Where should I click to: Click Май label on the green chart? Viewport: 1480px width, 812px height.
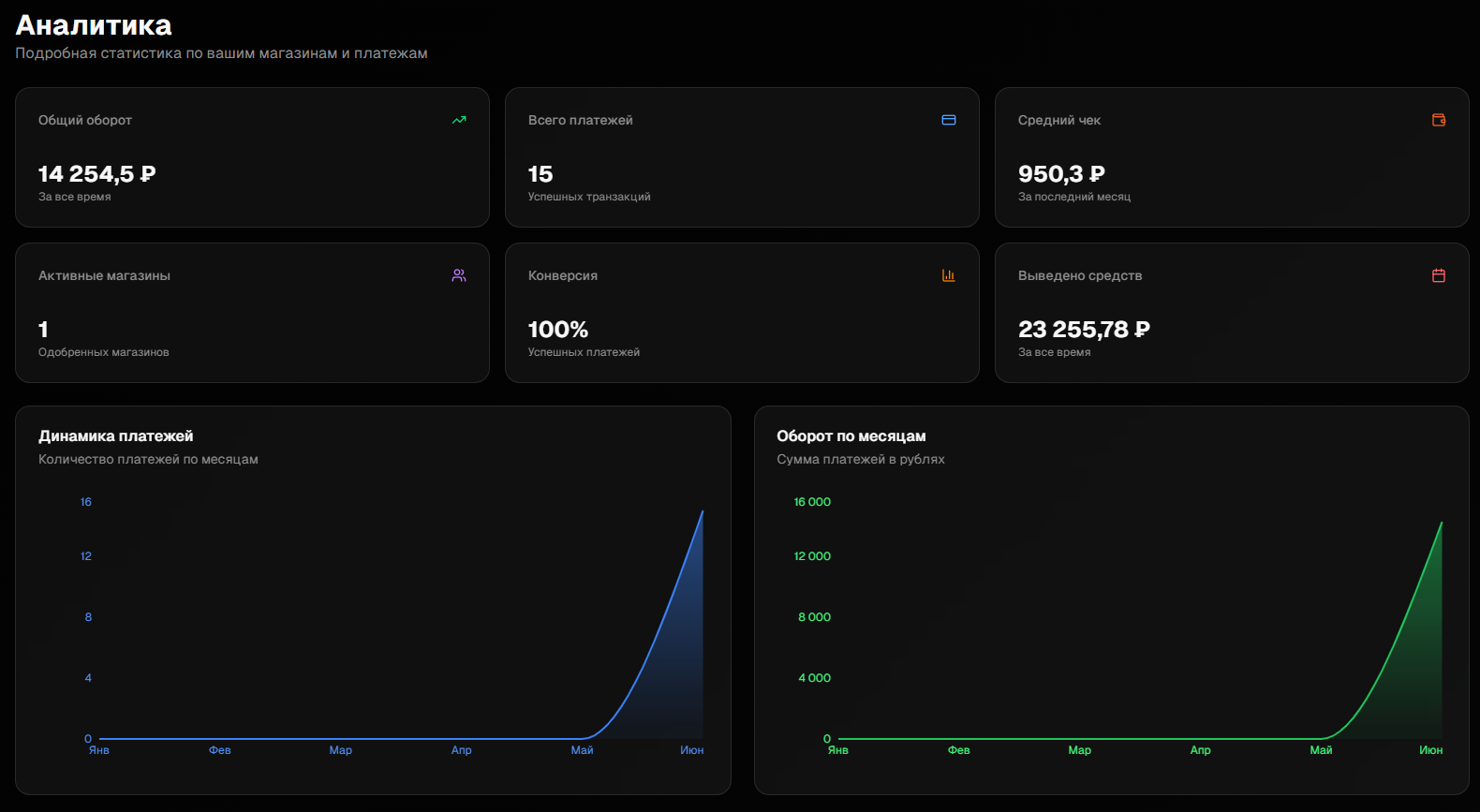1321,750
